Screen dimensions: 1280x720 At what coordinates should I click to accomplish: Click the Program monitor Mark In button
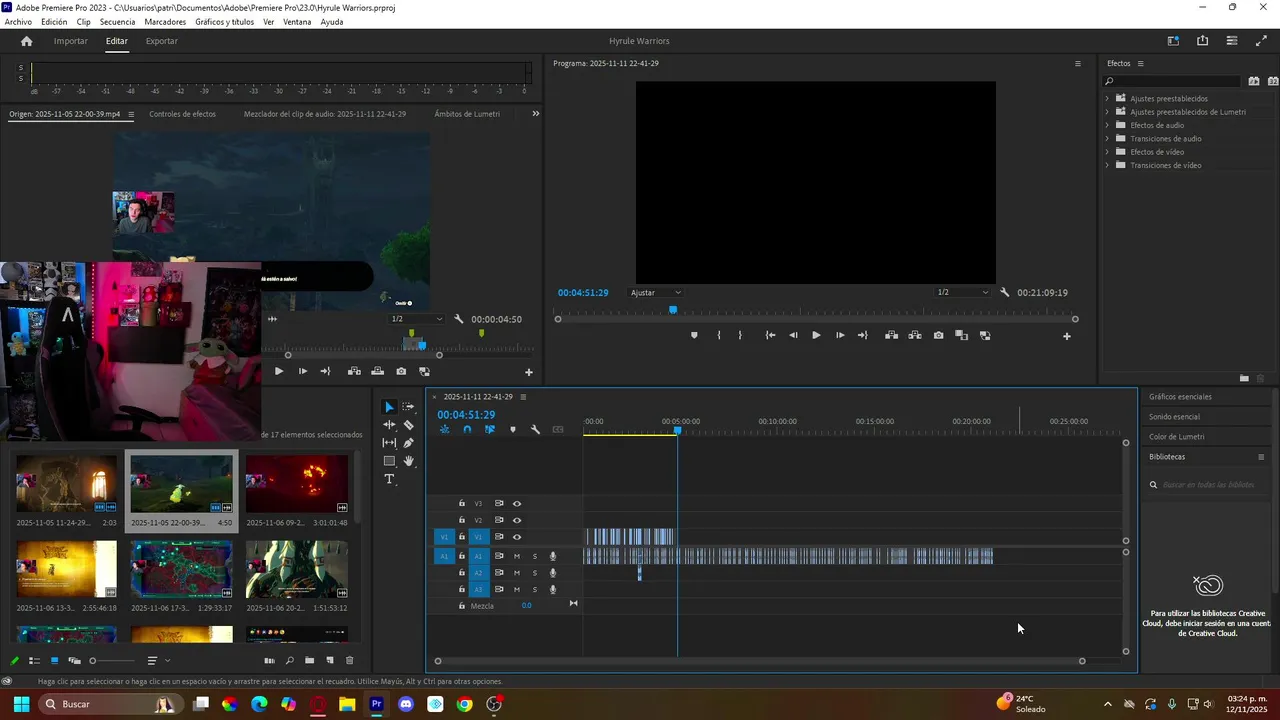[x=719, y=336]
